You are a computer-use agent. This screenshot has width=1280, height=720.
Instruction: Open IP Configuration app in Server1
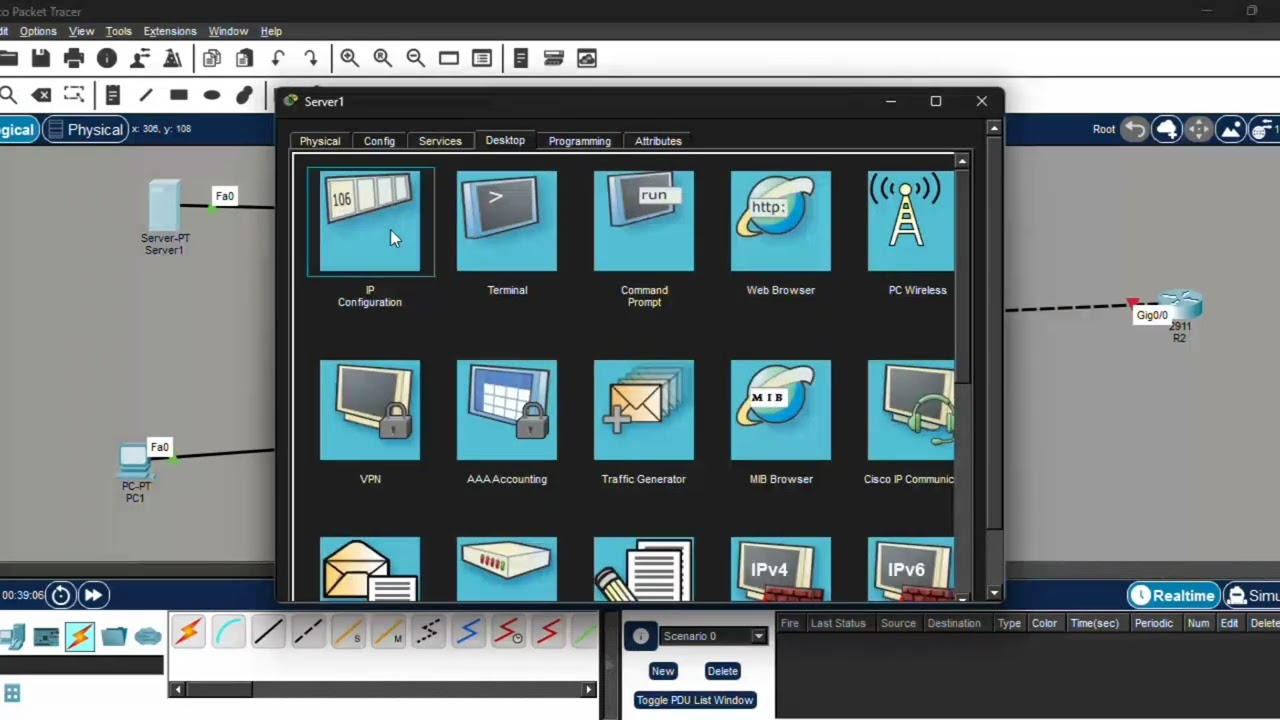point(370,221)
